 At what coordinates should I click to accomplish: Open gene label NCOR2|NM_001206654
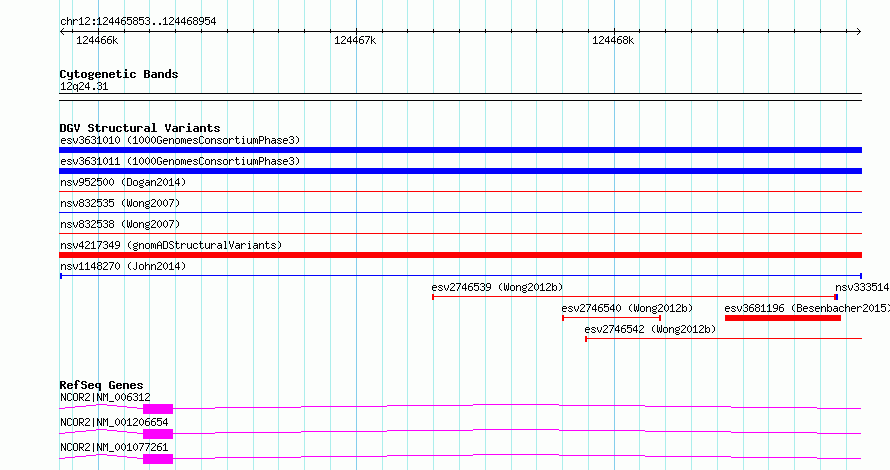click(x=114, y=422)
